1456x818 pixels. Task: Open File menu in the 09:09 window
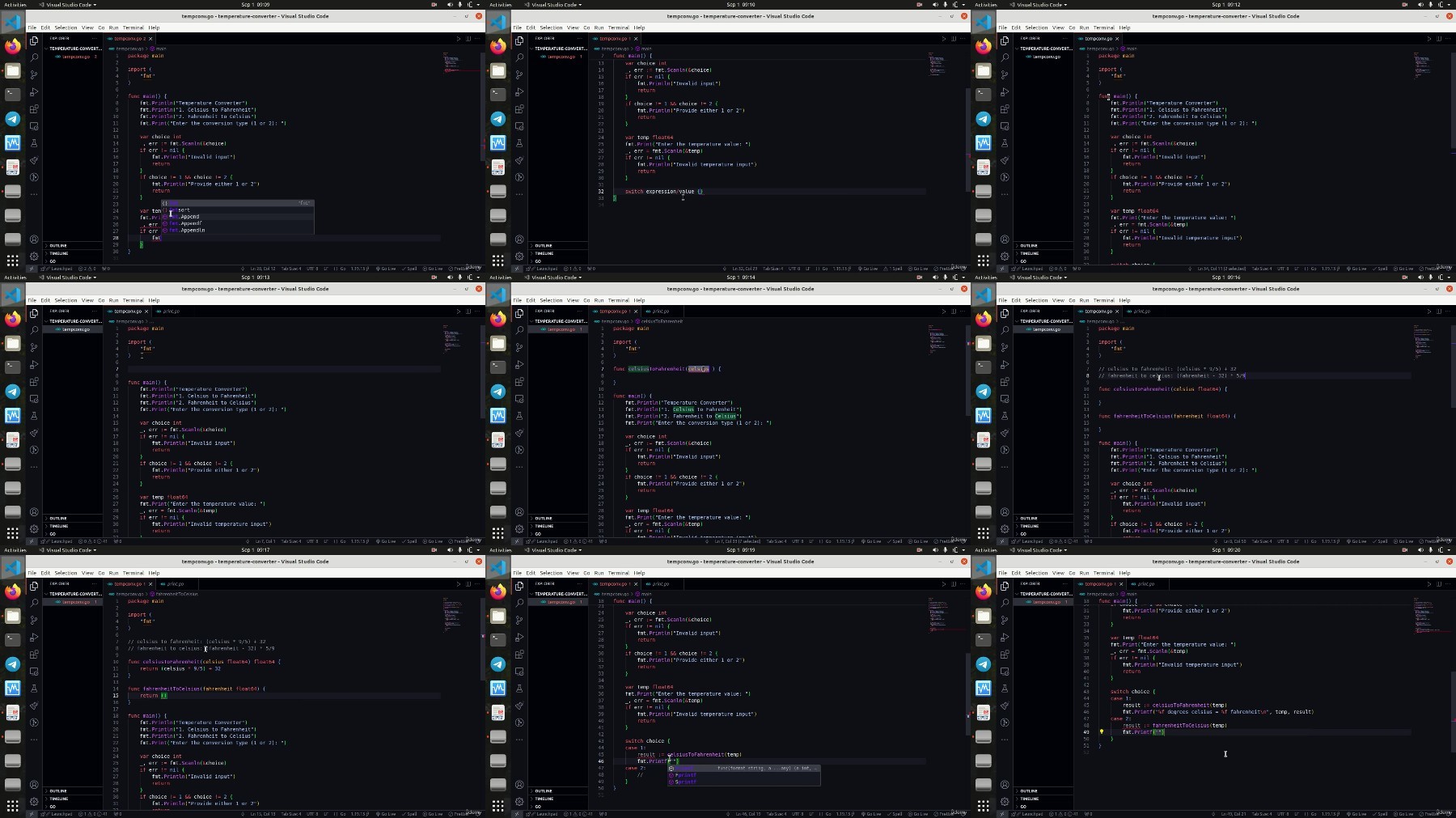[x=32, y=28]
